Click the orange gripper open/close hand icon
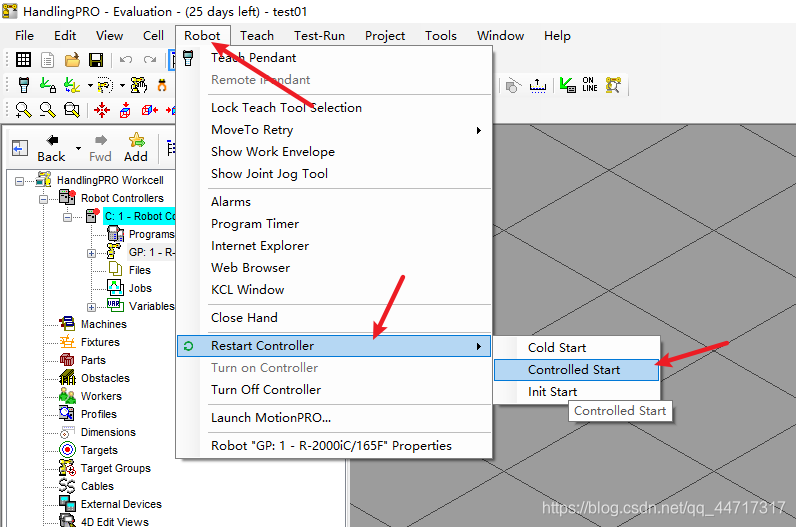796x527 pixels. click(x=162, y=85)
